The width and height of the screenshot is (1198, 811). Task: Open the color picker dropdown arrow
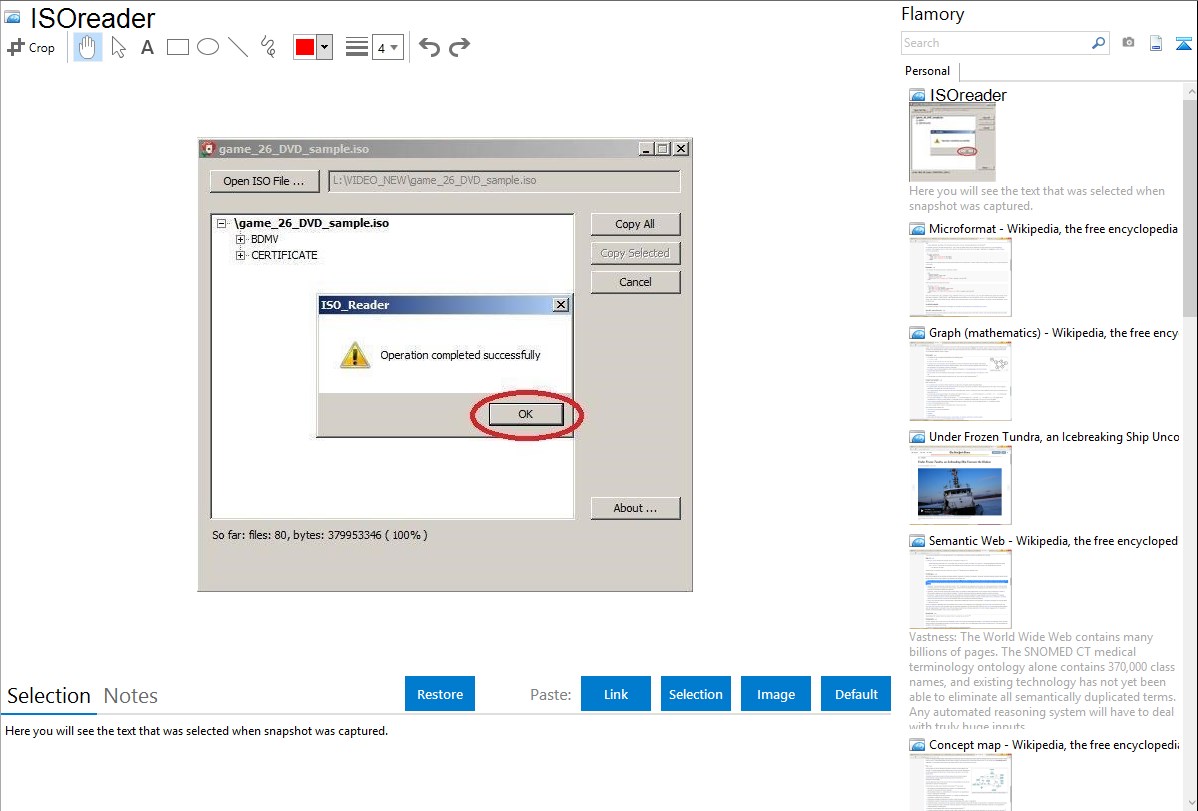(x=324, y=47)
